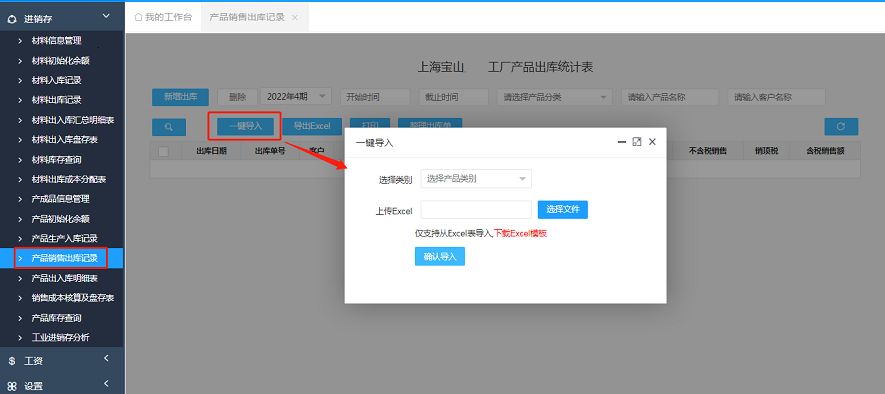
Task: Click the refresh icon button
Action: pos(841,126)
